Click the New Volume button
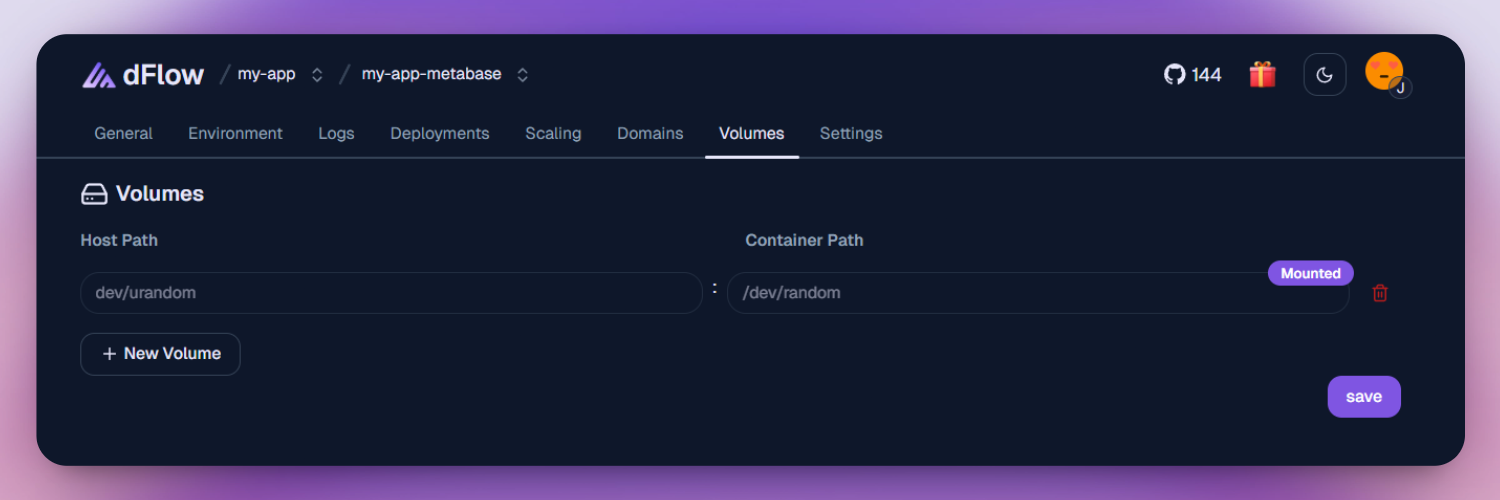Screen dimensions: 1500x500 pyautogui.click(x=160, y=354)
